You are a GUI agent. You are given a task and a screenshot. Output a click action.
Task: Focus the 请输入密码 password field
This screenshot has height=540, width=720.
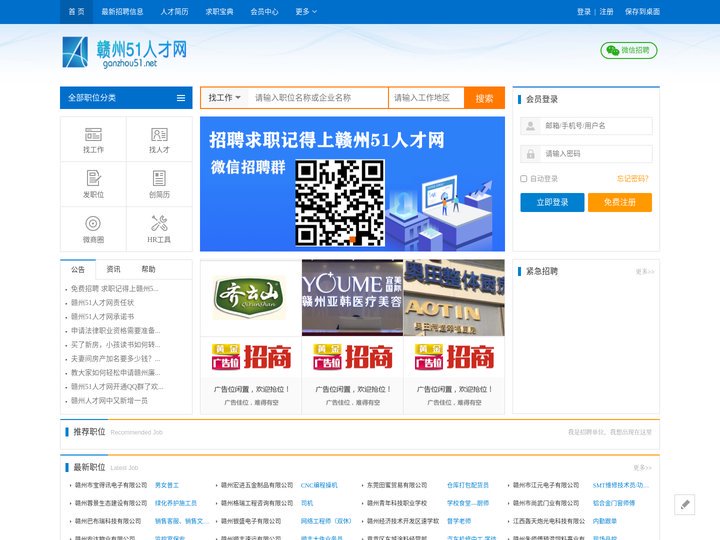596,154
